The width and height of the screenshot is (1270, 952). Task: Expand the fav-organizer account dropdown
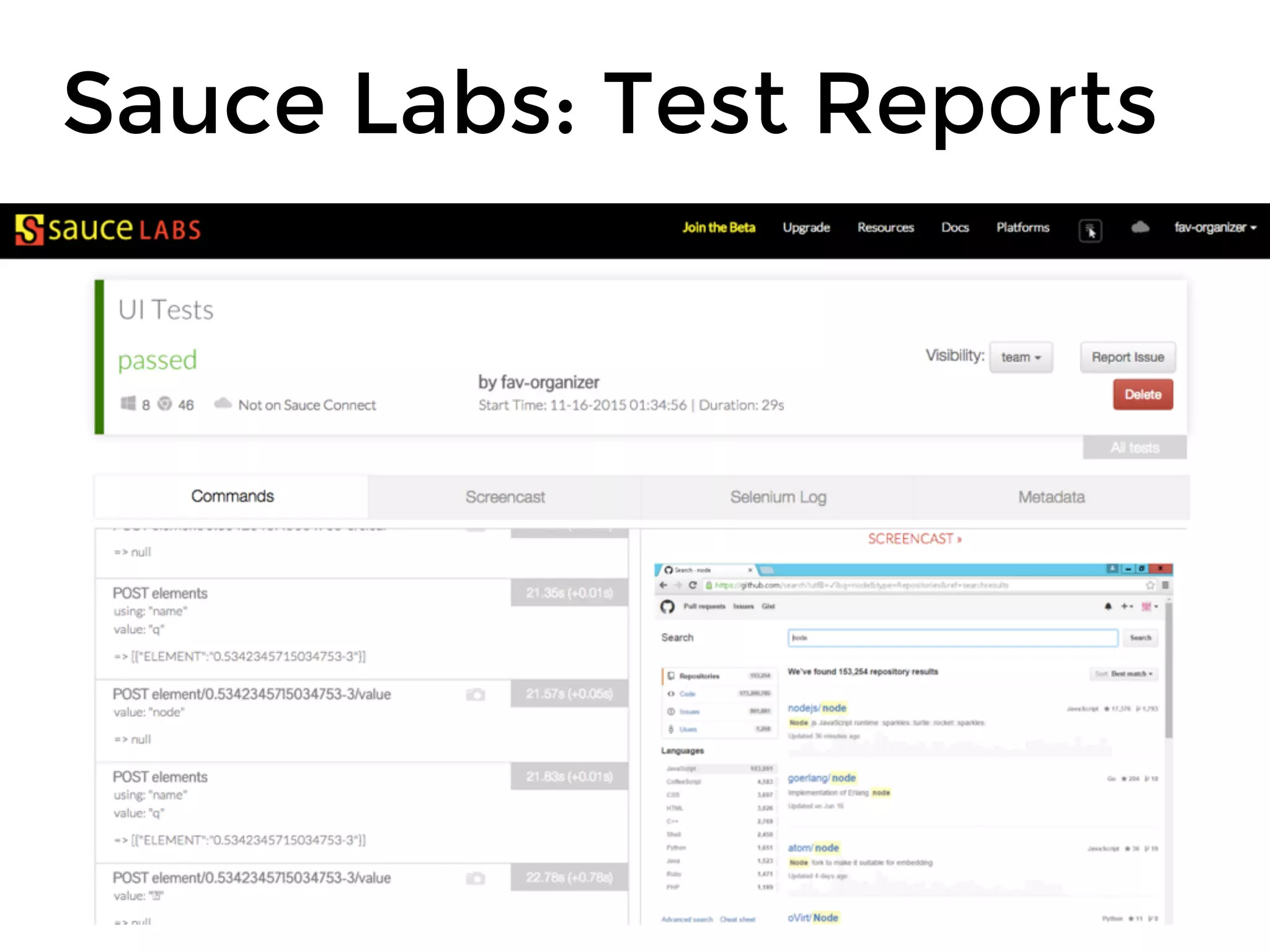1215,227
